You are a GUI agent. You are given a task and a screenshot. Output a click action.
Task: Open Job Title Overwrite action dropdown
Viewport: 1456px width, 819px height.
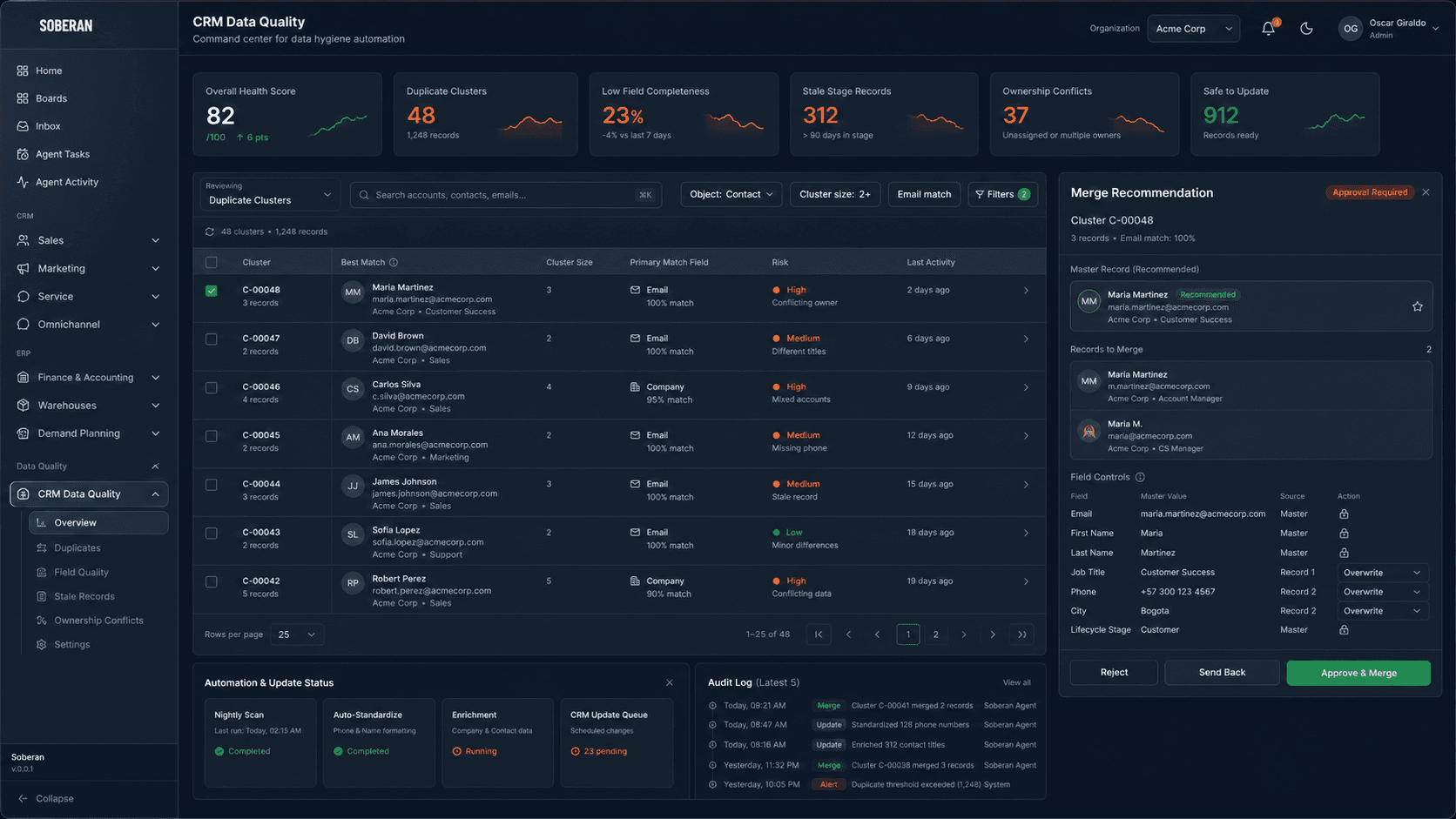click(1381, 573)
